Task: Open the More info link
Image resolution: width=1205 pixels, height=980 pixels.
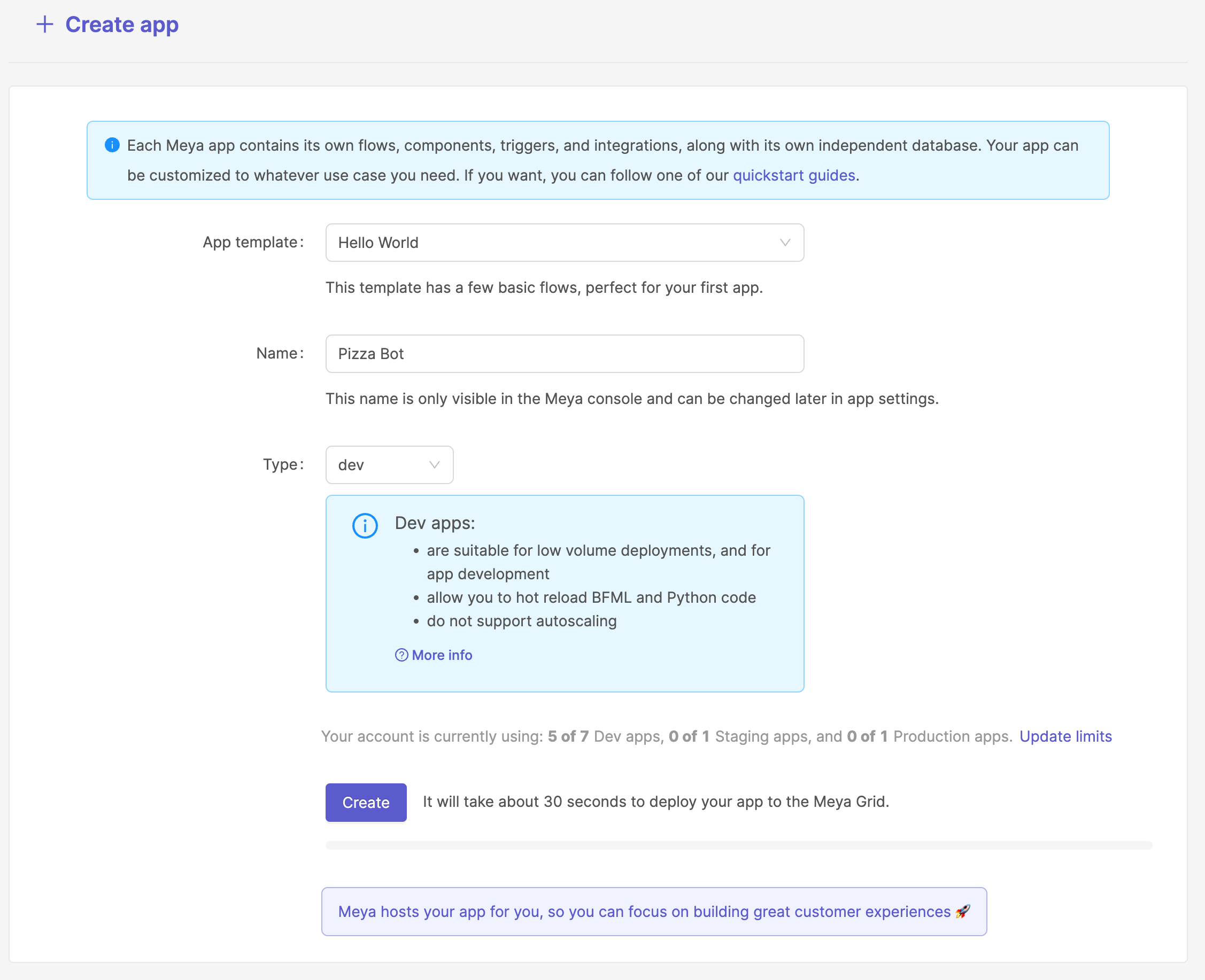Action: [442, 655]
